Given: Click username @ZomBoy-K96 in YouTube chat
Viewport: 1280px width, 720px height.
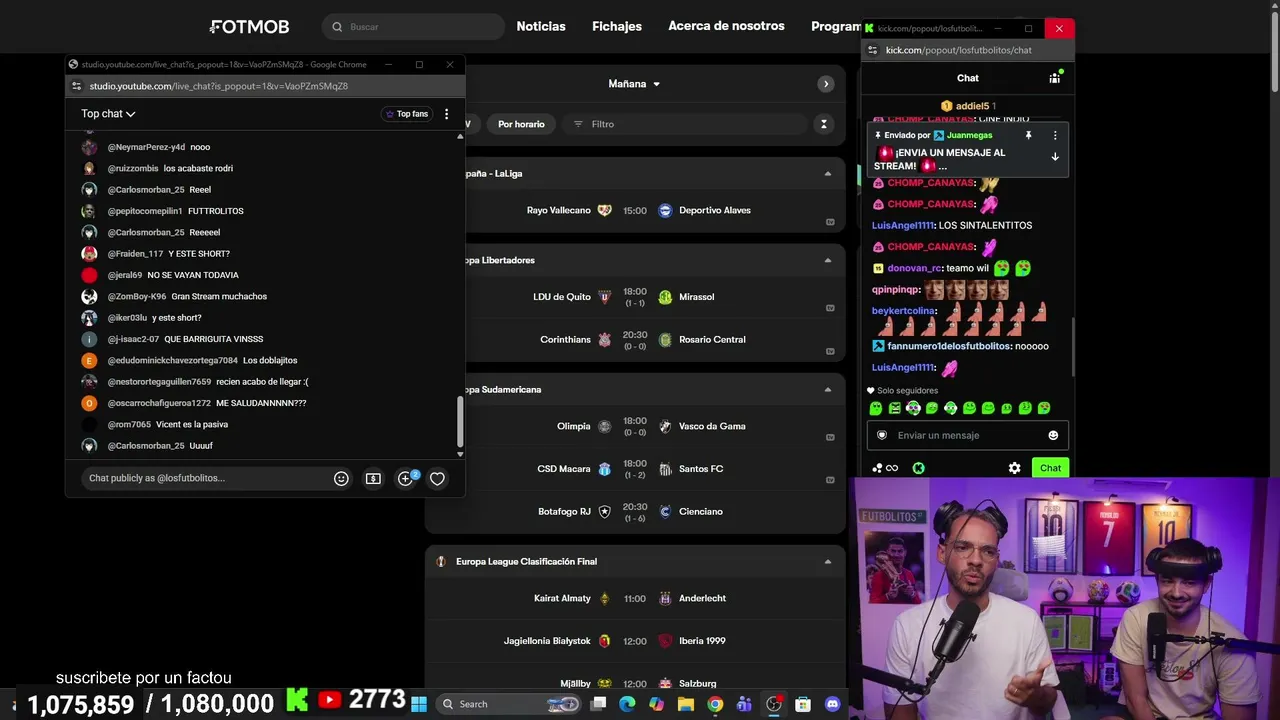Looking at the screenshot, I should click(137, 297).
